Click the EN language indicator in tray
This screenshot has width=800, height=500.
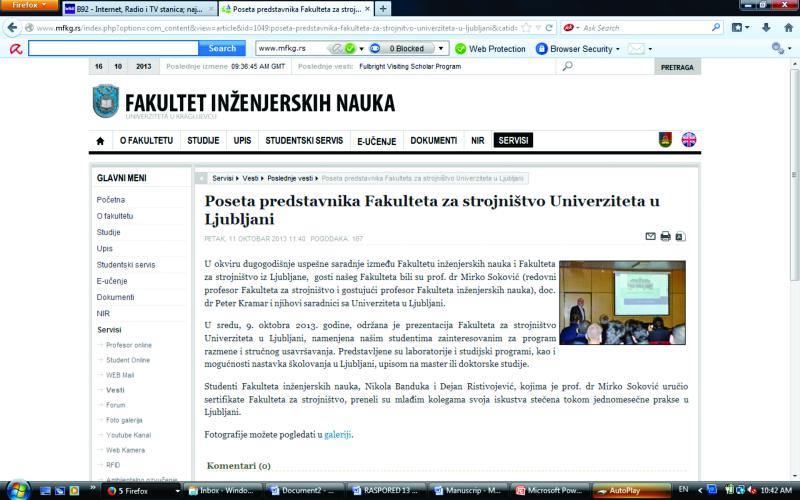coord(684,489)
